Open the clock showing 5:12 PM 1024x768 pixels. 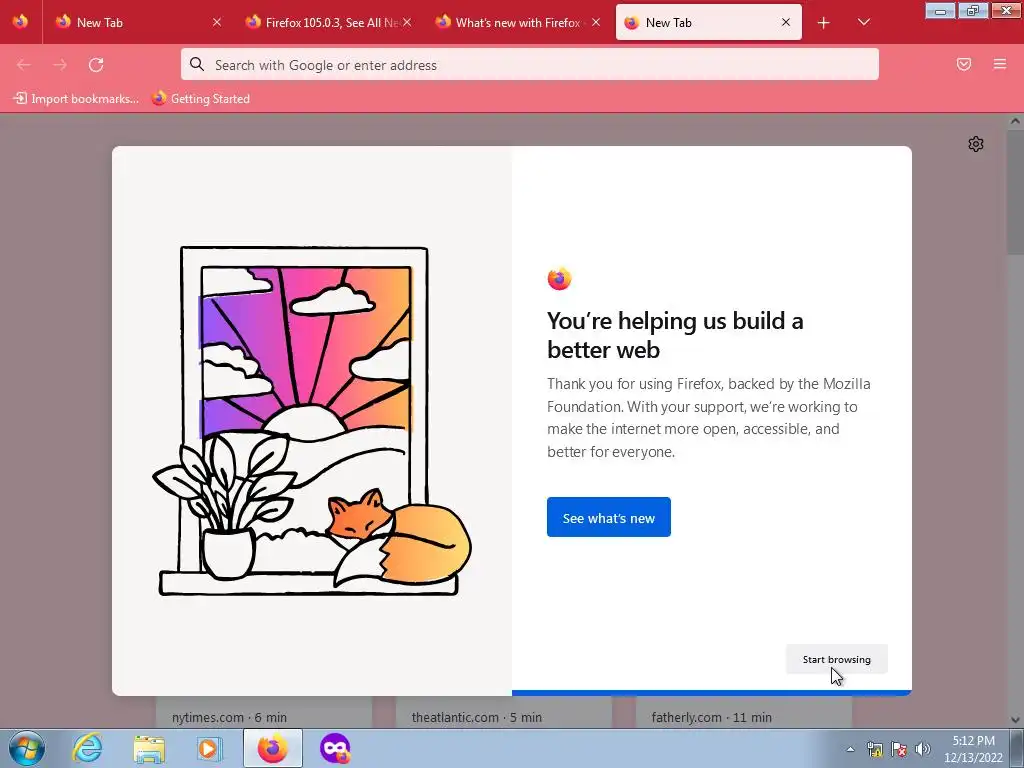pos(973,749)
